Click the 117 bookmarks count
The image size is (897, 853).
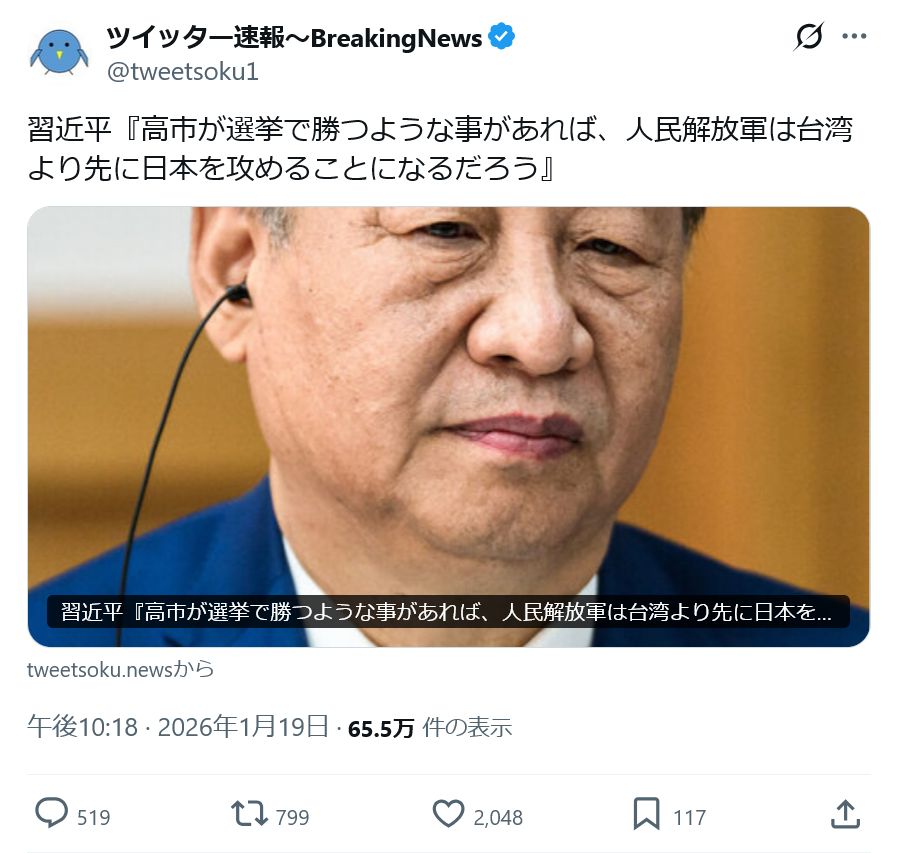(x=689, y=818)
